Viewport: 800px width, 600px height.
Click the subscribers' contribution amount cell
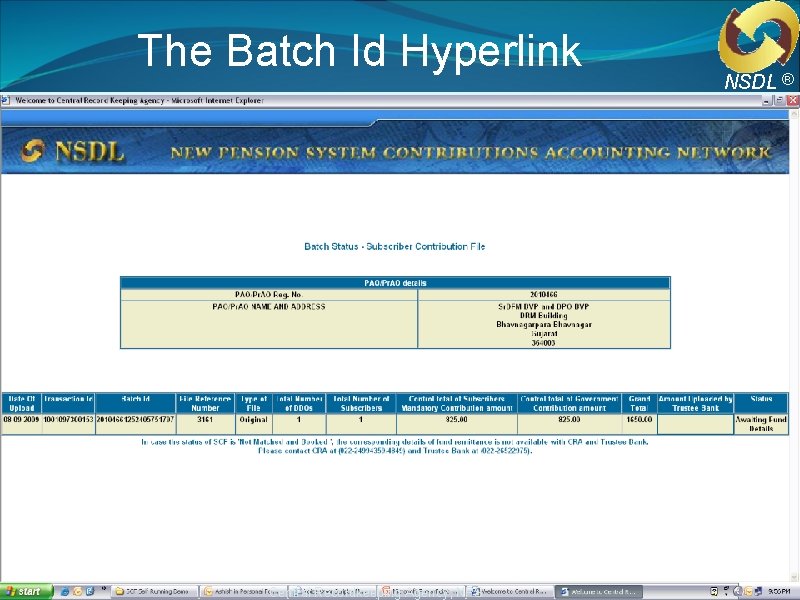[x=457, y=424]
